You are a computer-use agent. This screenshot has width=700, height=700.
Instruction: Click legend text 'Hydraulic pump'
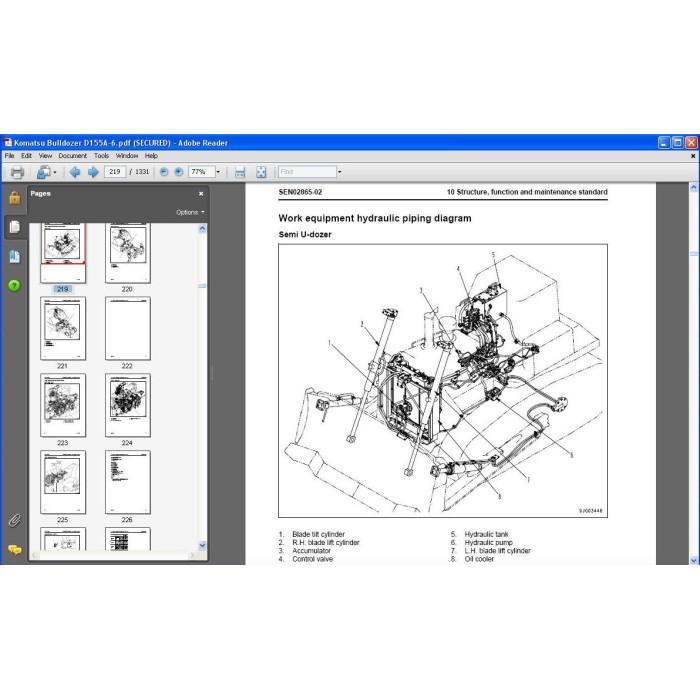(x=488, y=542)
